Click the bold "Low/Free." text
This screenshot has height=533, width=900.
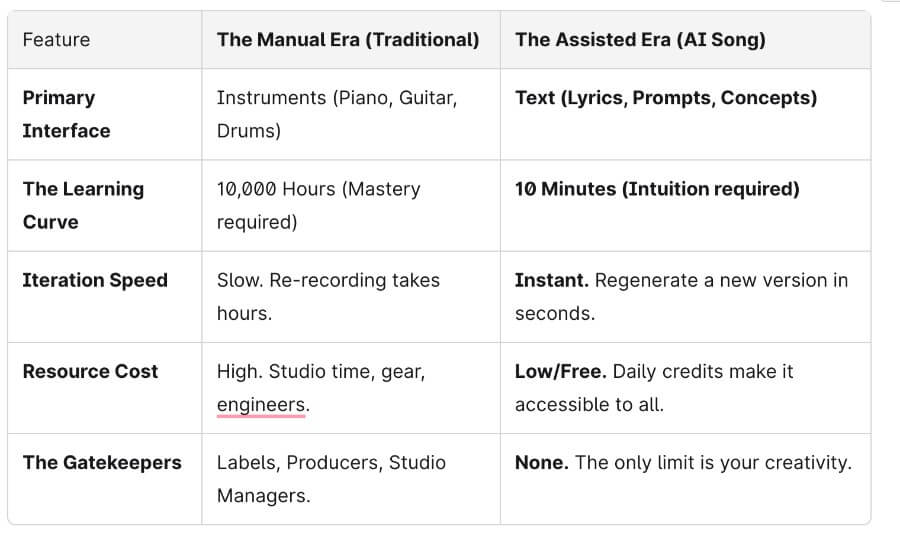(x=560, y=371)
